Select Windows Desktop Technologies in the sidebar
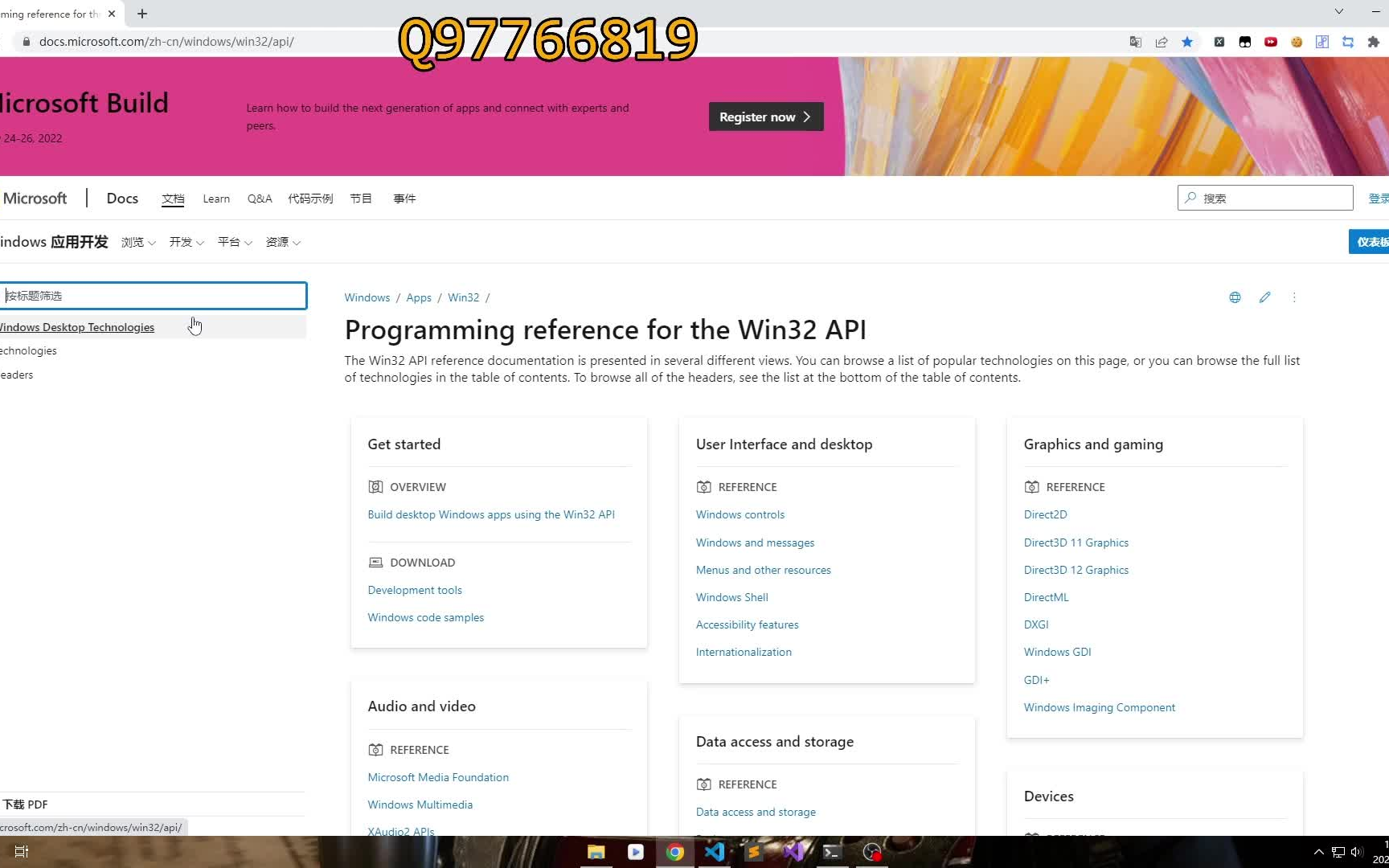Image resolution: width=1389 pixels, height=868 pixels. pos(77,327)
